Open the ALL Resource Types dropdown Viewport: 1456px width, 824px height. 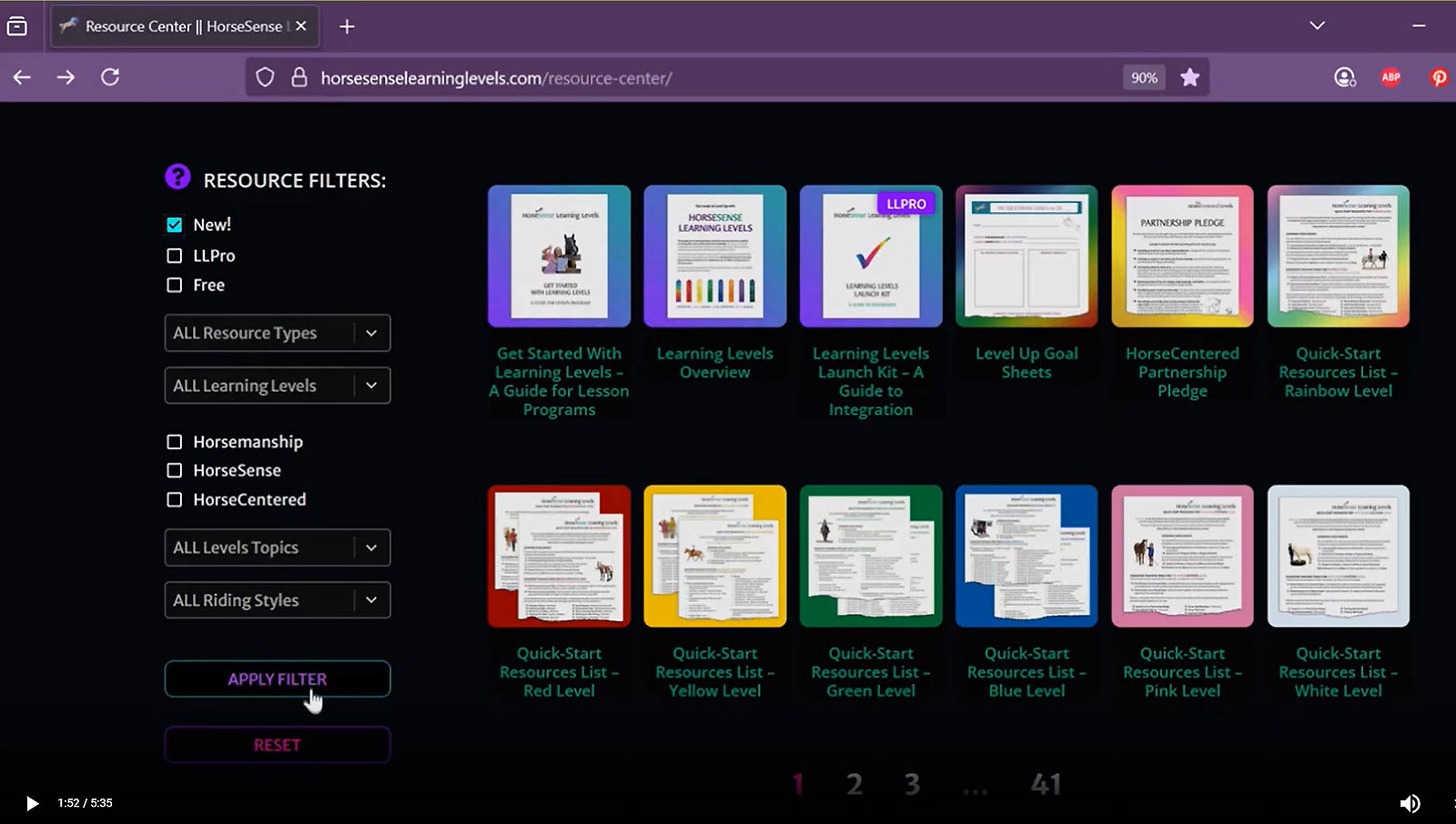pos(278,333)
